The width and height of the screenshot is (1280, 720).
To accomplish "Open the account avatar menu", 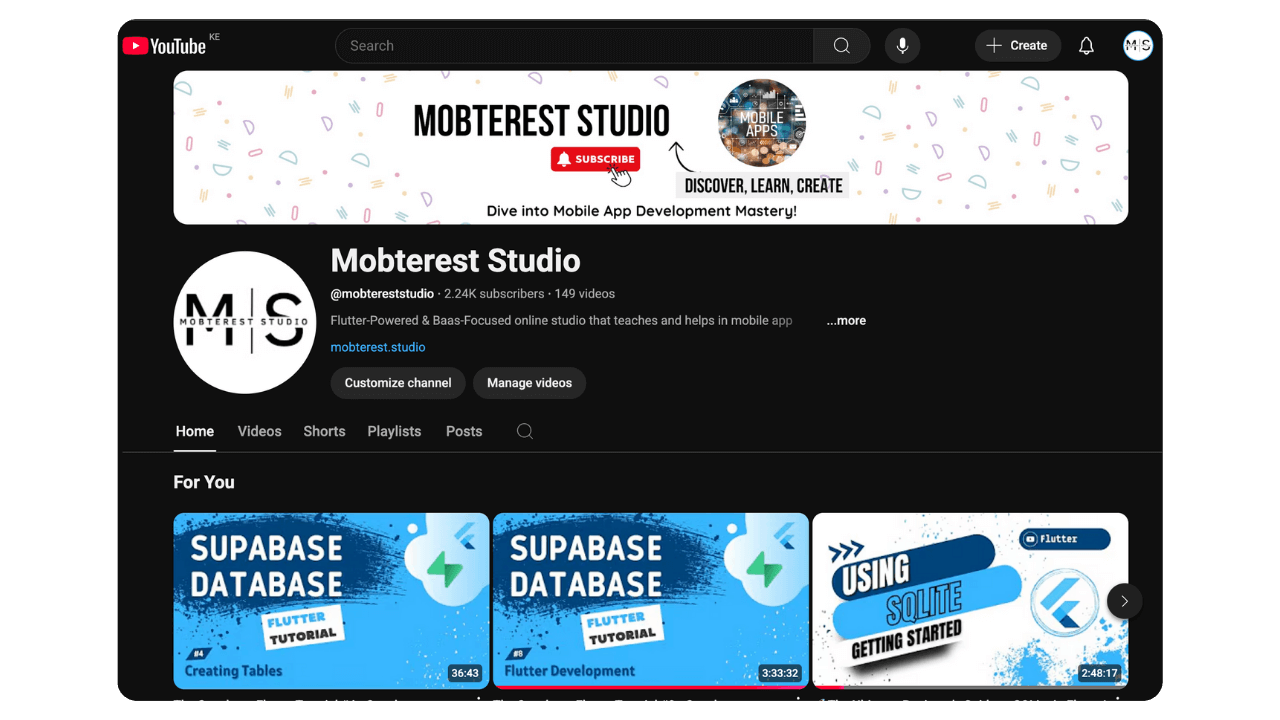I will pos(1138,46).
